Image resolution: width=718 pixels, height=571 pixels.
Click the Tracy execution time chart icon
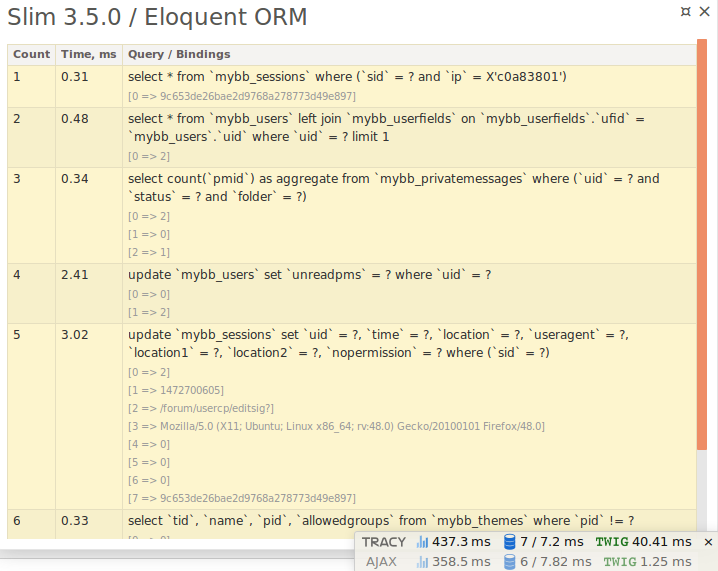coord(422,542)
